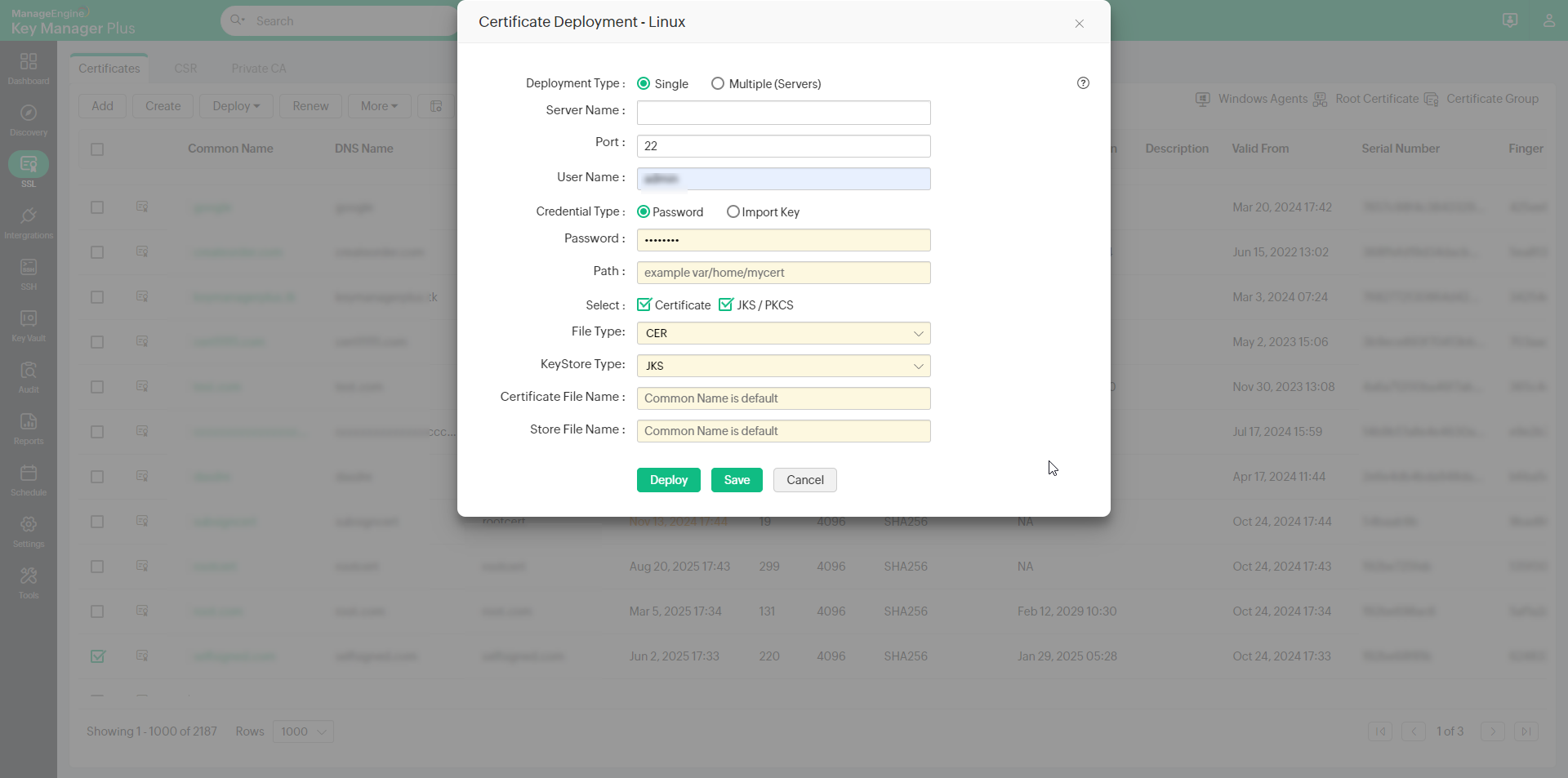Click the Add button in toolbar
This screenshot has height=778, width=1568.
click(x=103, y=106)
